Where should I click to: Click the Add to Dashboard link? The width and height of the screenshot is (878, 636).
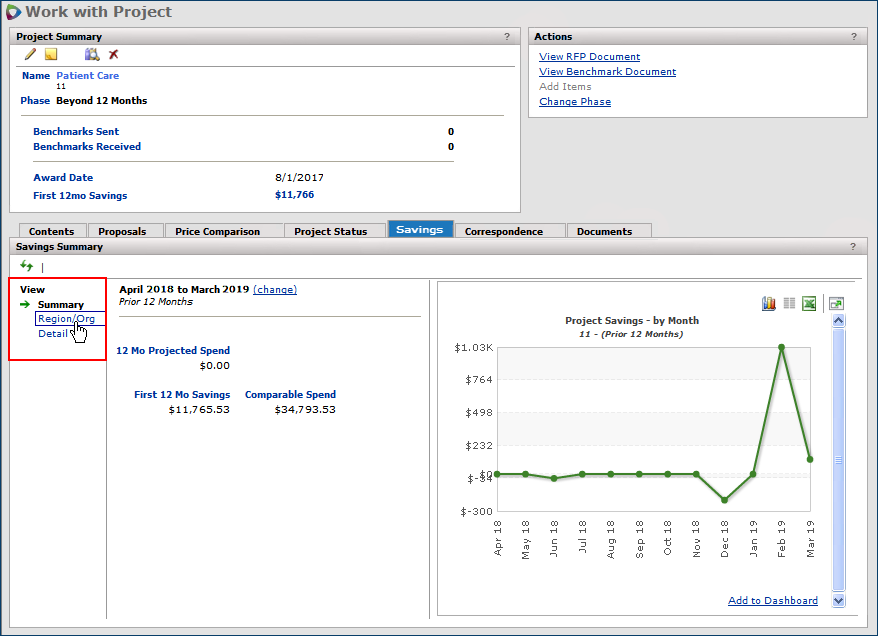tap(772, 601)
